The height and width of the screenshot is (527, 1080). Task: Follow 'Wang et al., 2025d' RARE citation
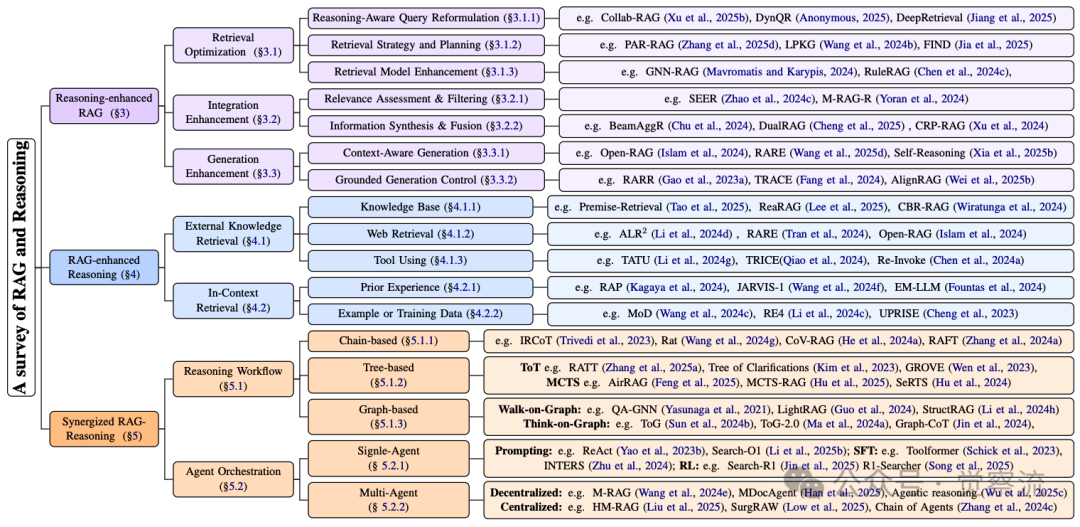pos(840,153)
